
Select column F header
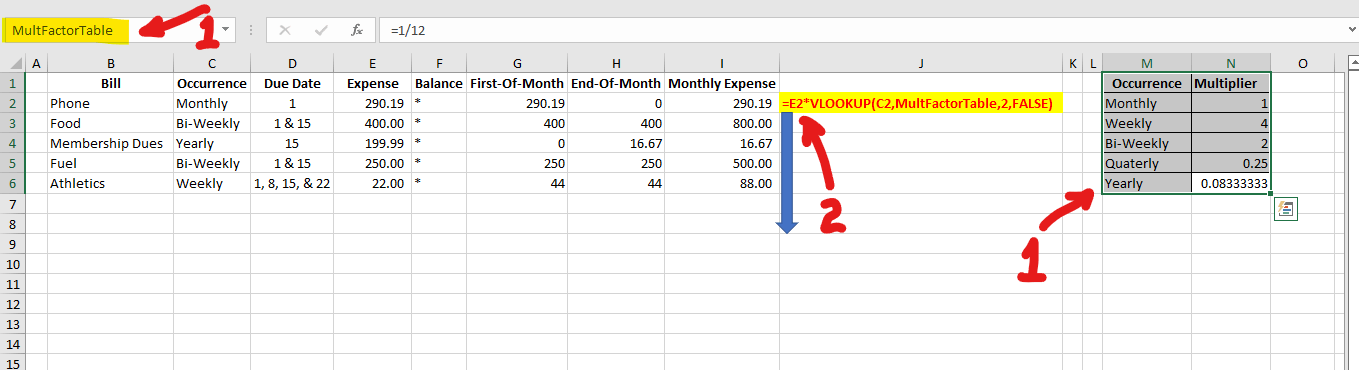[439, 64]
